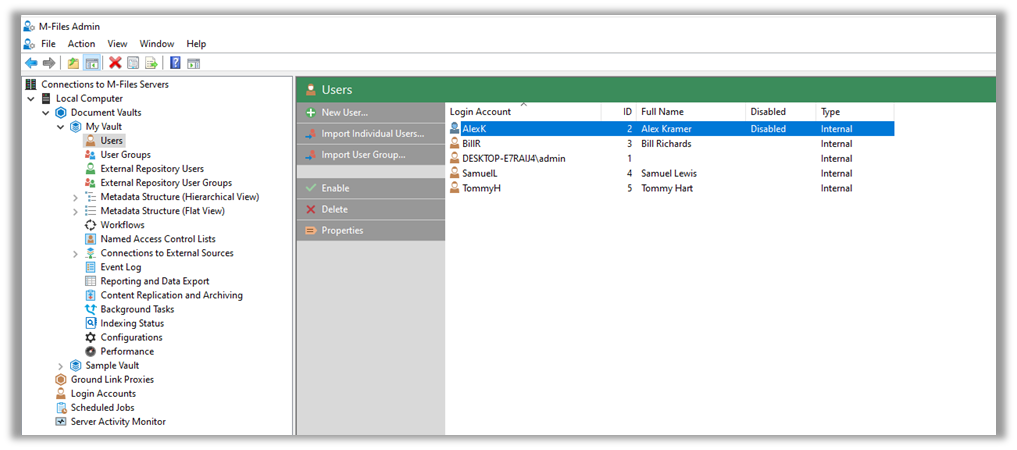Open the File menu

pyautogui.click(x=49, y=44)
